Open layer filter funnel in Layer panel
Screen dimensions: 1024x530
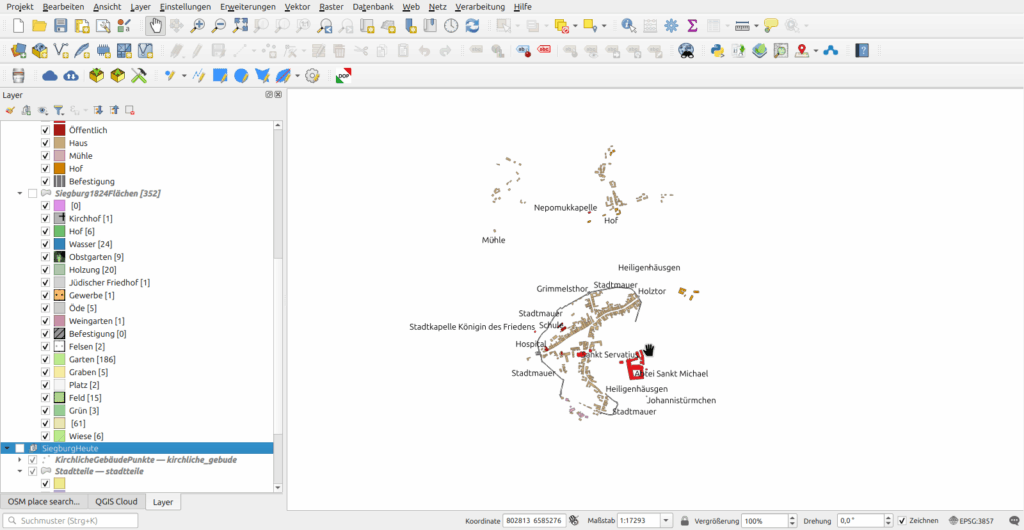[59, 110]
